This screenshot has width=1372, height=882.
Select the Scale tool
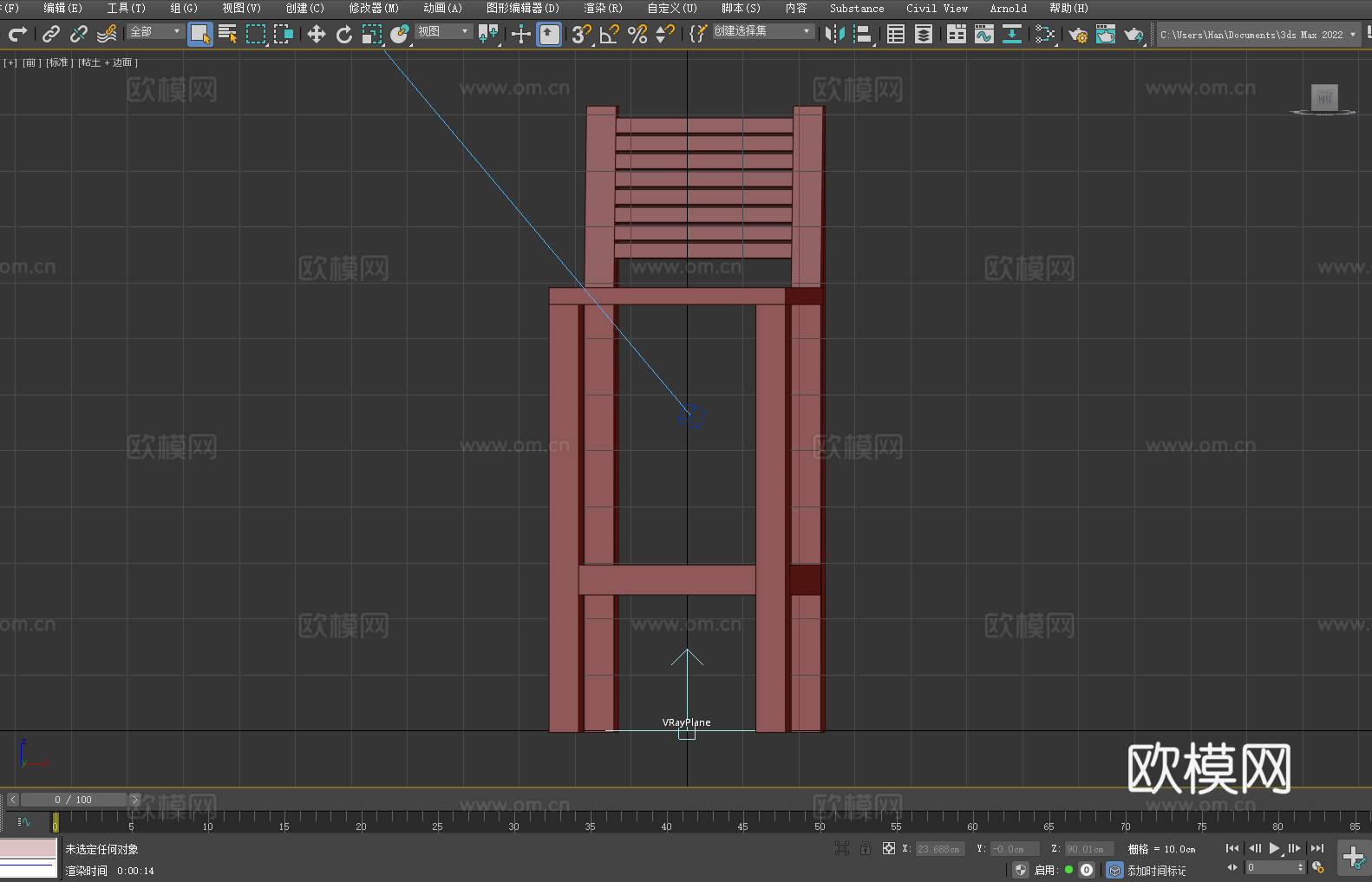click(372, 34)
